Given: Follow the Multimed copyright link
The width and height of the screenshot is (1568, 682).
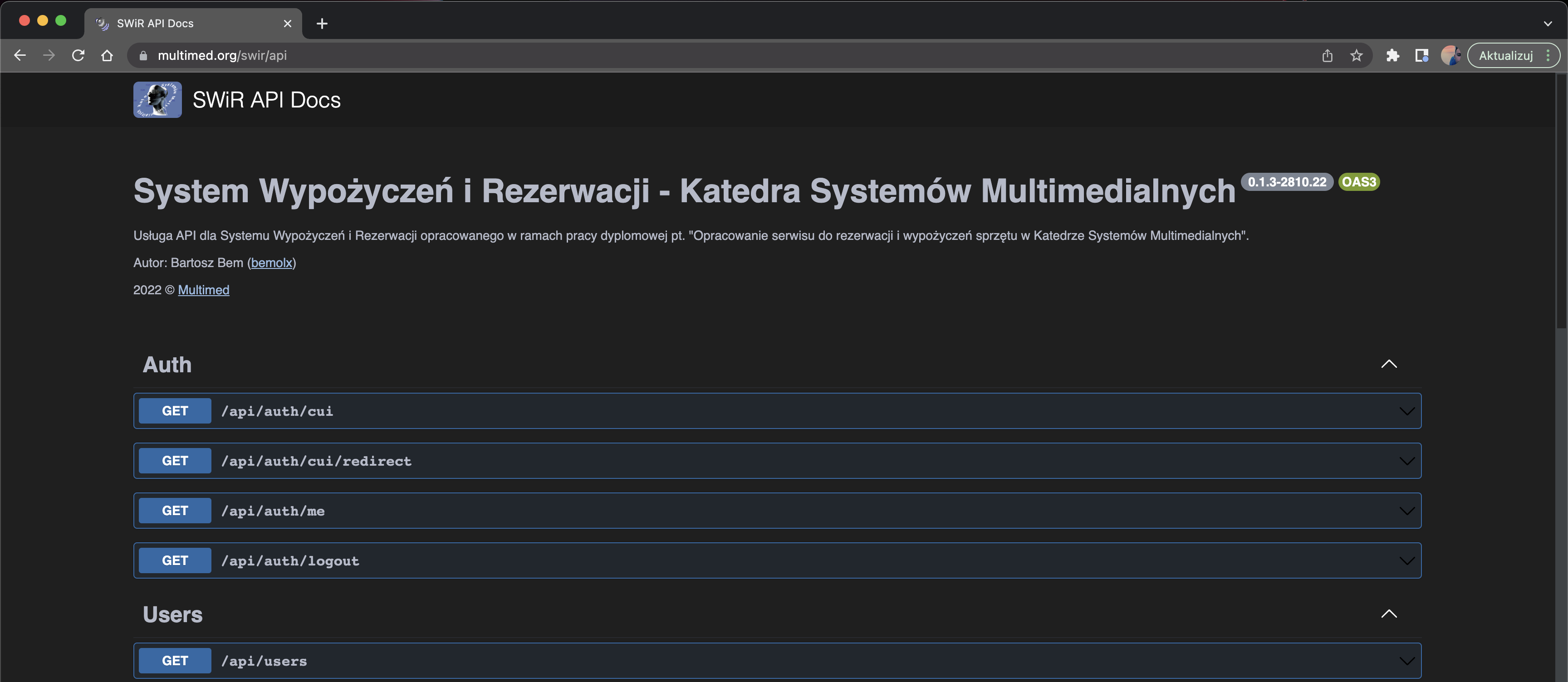Looking at the screenshot, I should point(203,290).
